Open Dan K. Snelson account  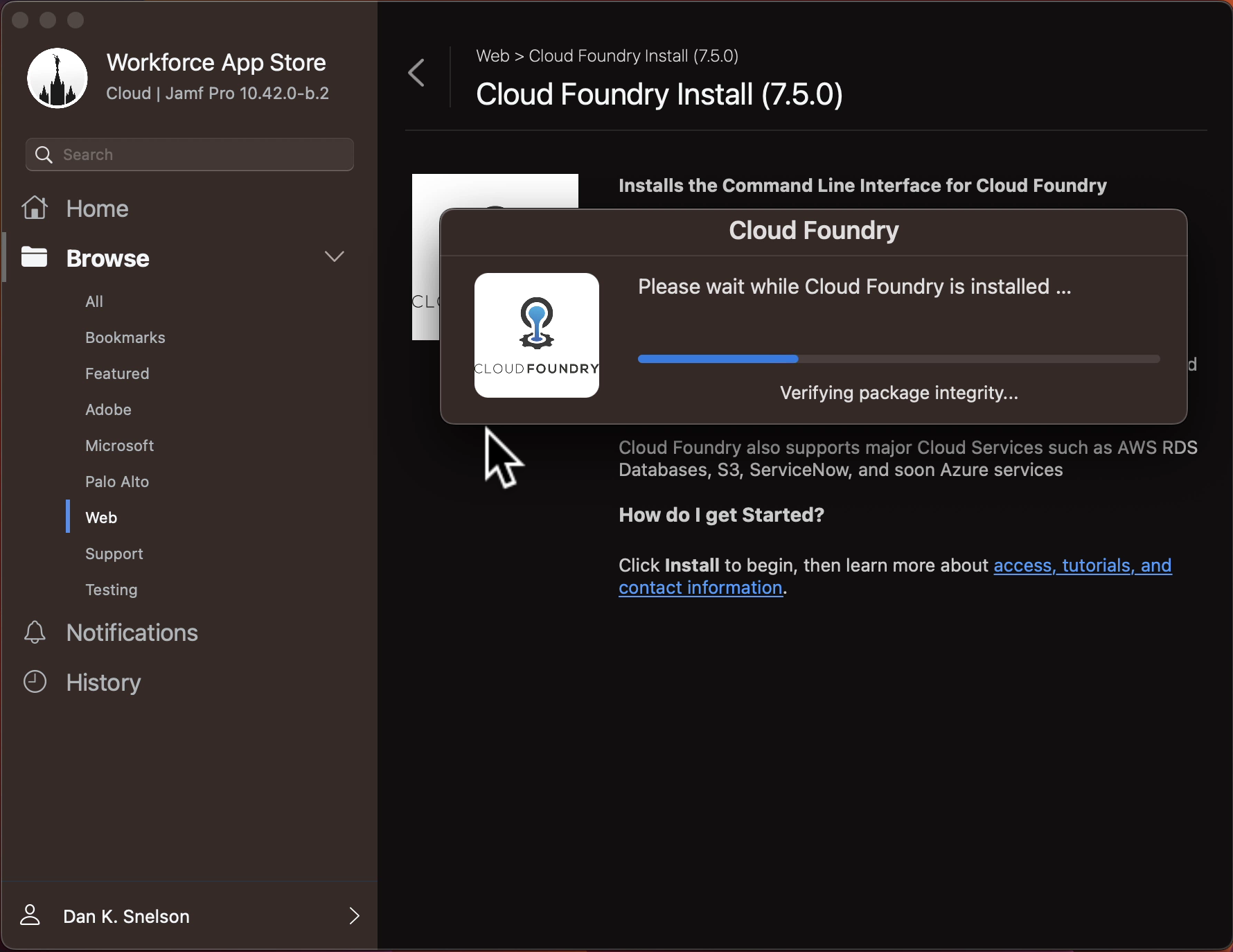(x=126, y=916)
